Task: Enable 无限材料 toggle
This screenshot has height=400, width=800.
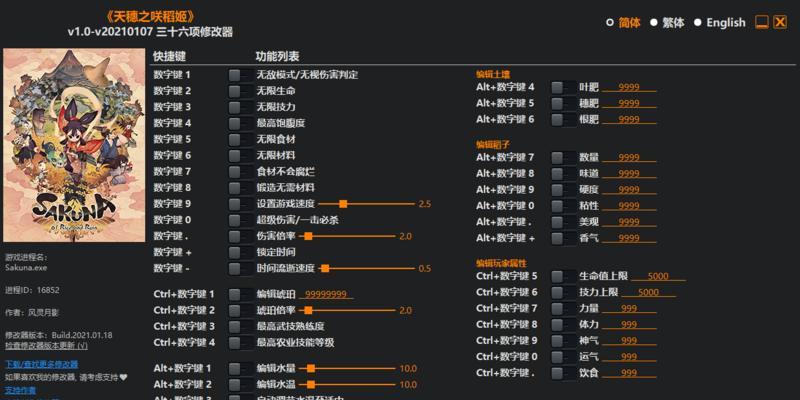Action: pos(240,156)
